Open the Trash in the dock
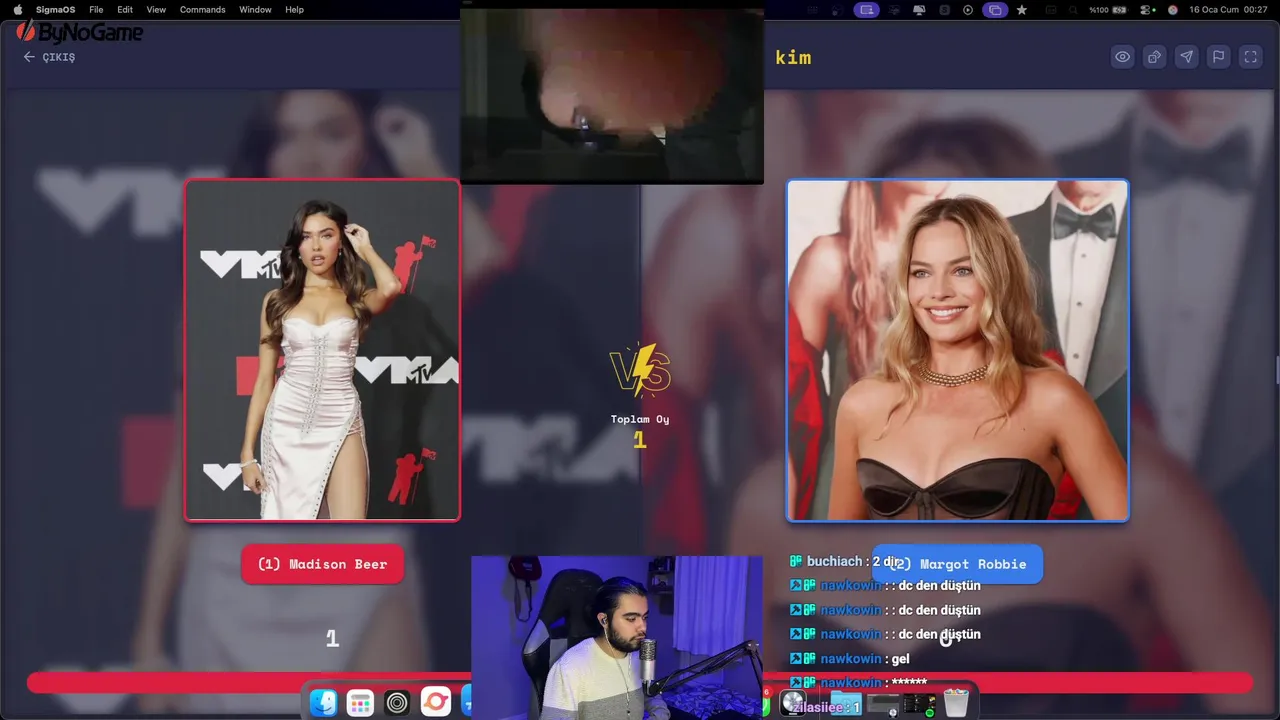This screenshot has width=1280, height=720. click(956, 703)
